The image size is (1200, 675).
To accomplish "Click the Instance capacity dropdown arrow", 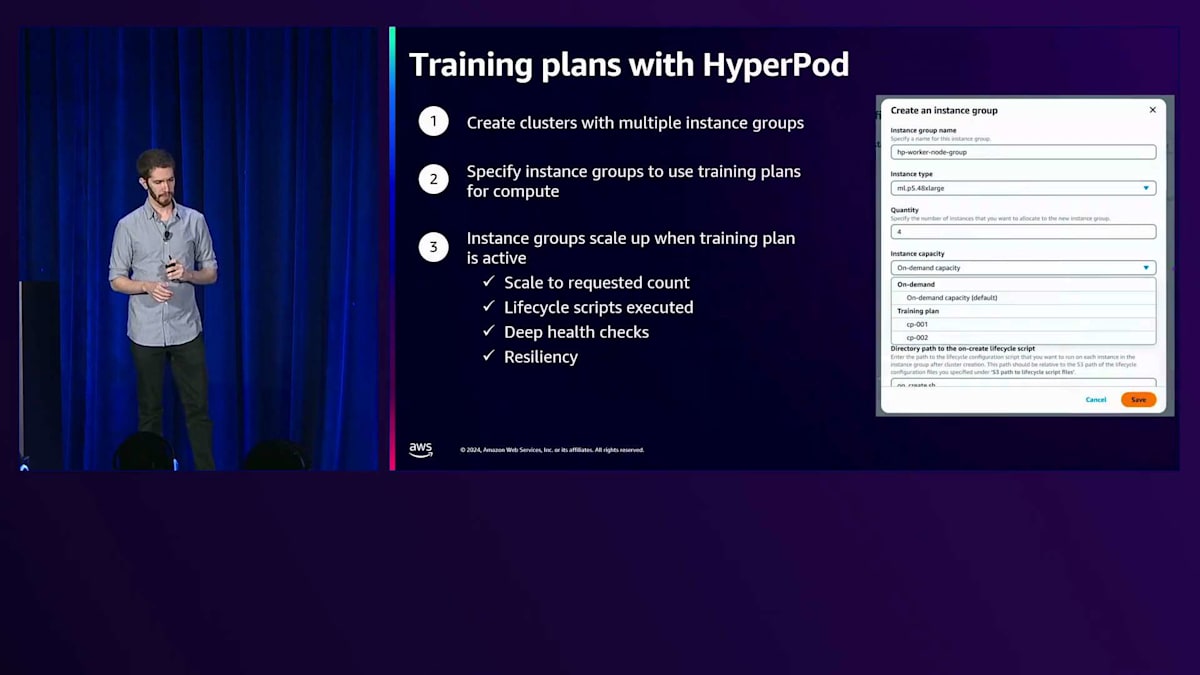I will coord(1146,268).
